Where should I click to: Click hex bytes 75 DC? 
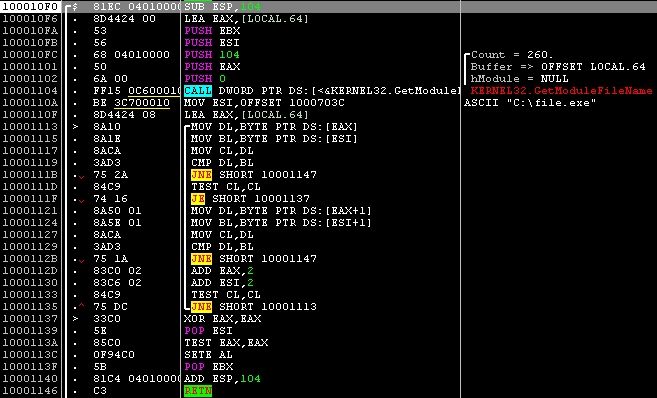[111, 307]
